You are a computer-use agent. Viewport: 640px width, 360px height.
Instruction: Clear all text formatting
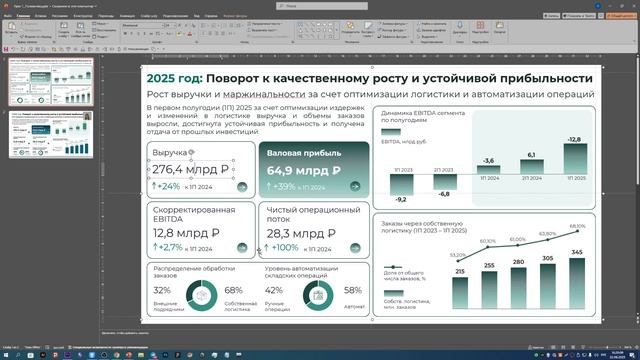point(192,25)
